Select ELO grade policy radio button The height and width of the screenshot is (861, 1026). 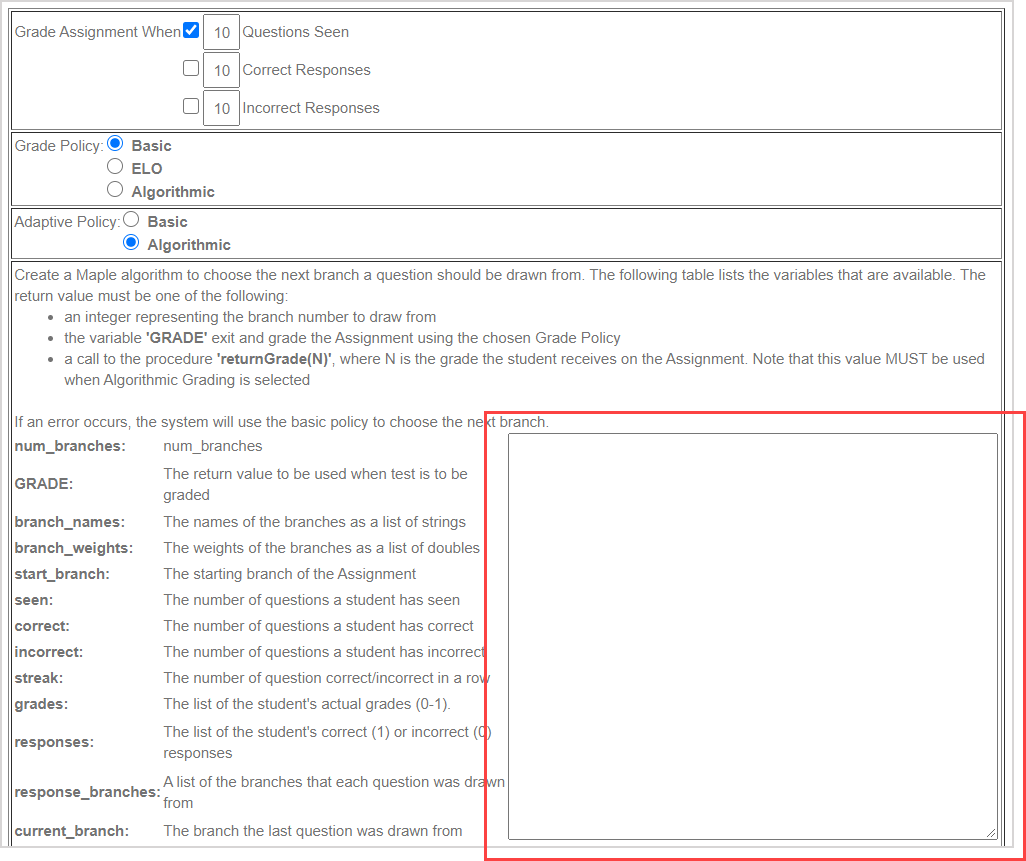pos(115,167)
